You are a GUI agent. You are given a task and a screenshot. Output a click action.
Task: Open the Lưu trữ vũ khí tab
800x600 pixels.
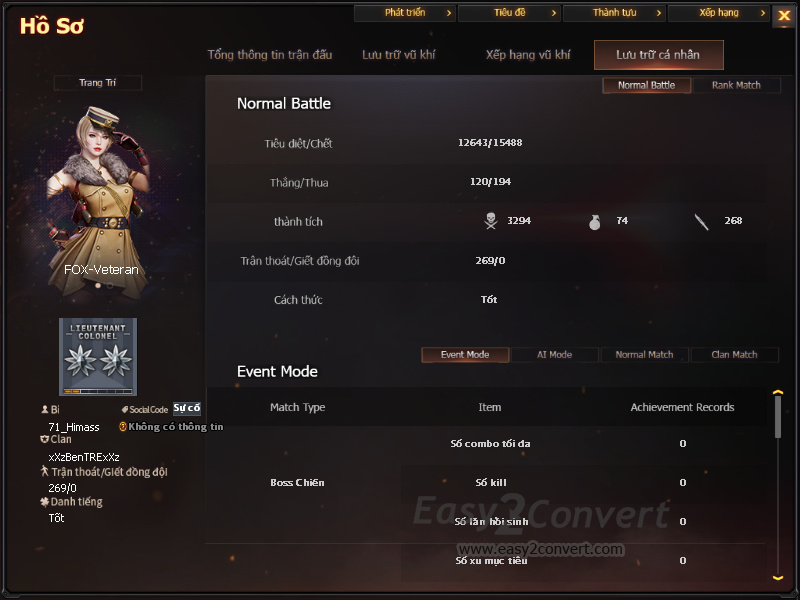click(398, 55)
